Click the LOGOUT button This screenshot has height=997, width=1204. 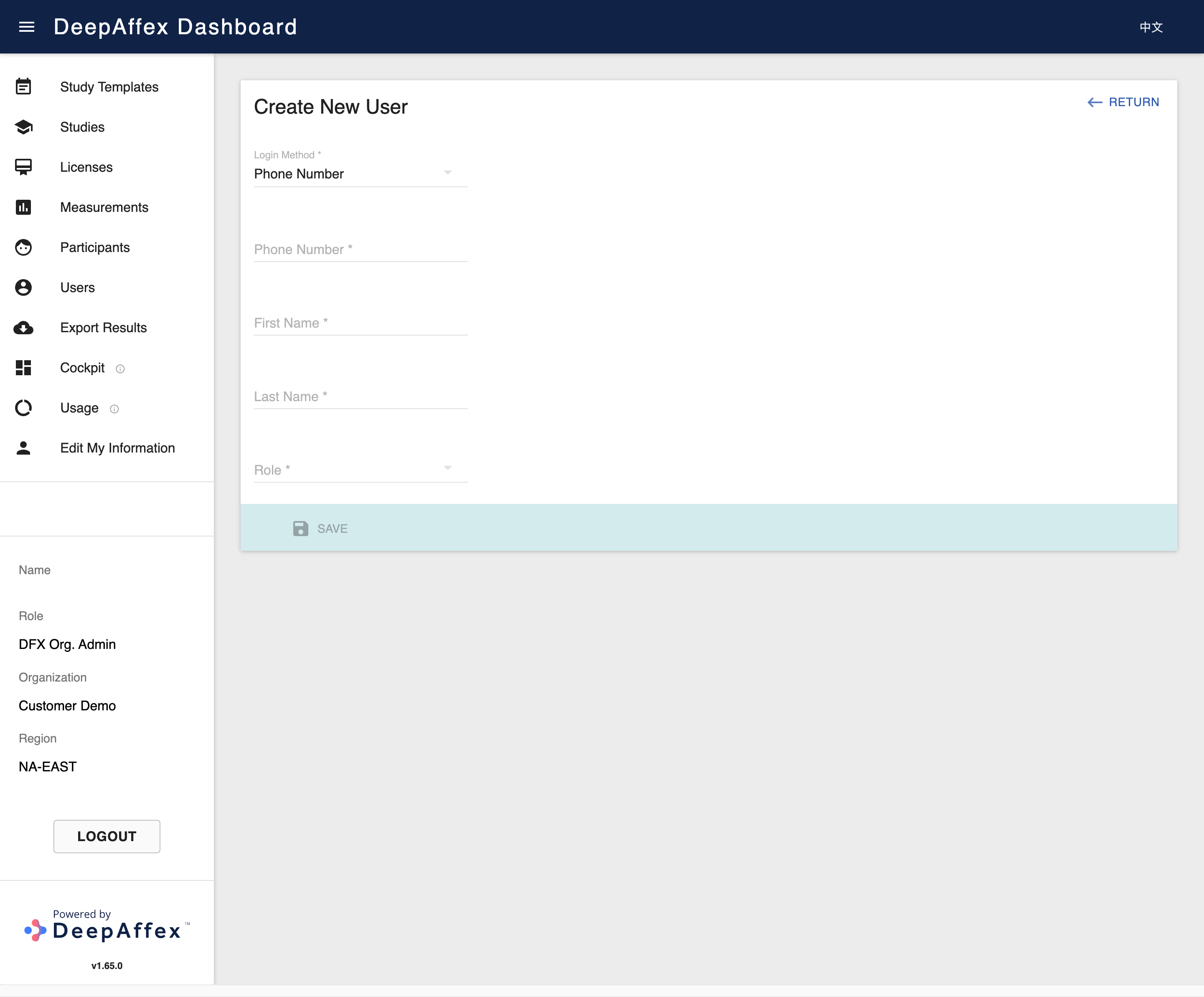(x=107, y=836)
